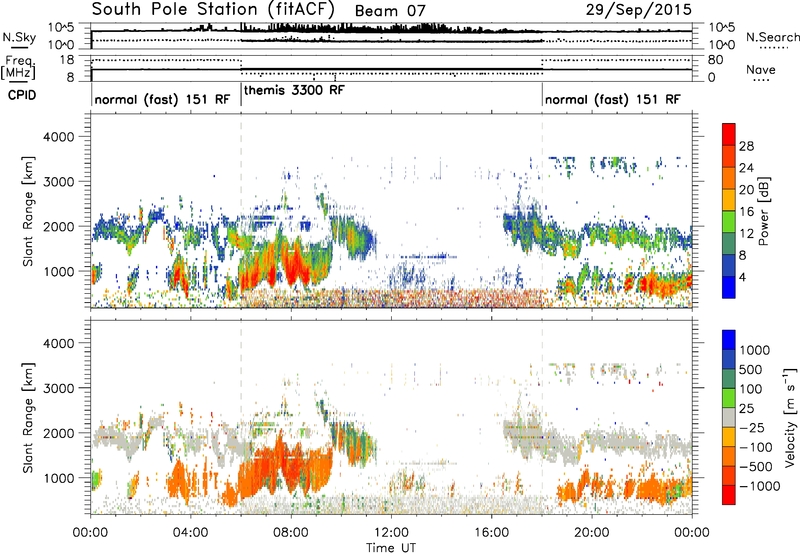The image size is (800, 554).
Task: Click the 'themis 3300 RF' CPID label
Action: (294, 91)
